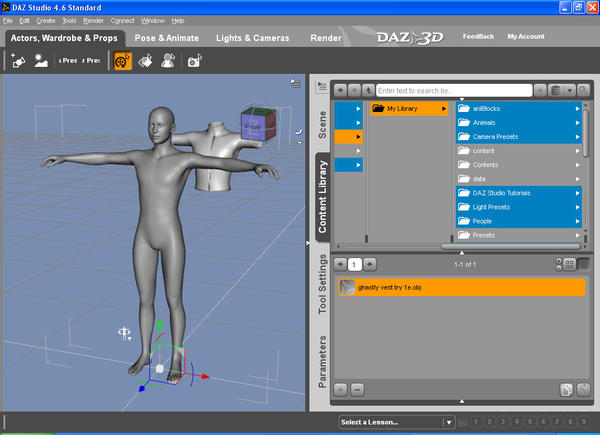This screenshot has width=600, height=435.
Task: Open the Parameters side tab
Action: (x=322, y=362)
